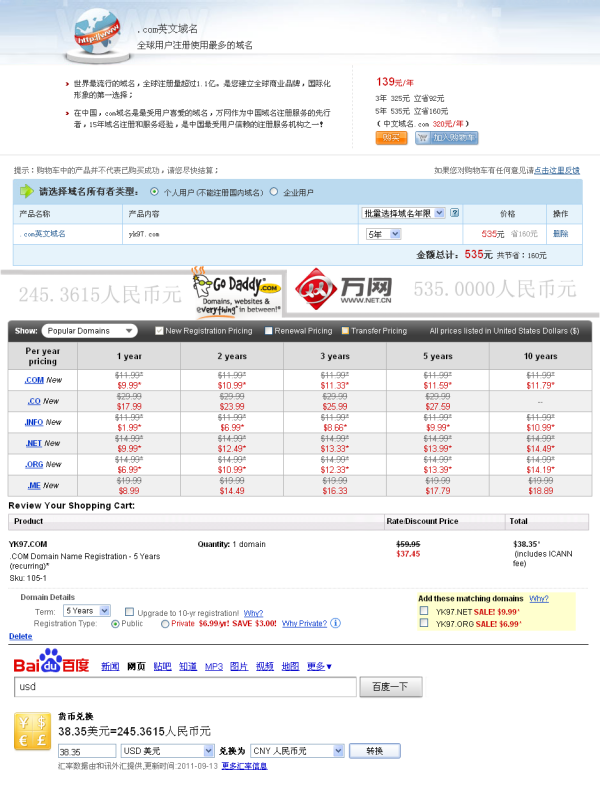Open Baidu MP3 tab
The width and height of the screenshot is (600, 793).
pos(213,667)
